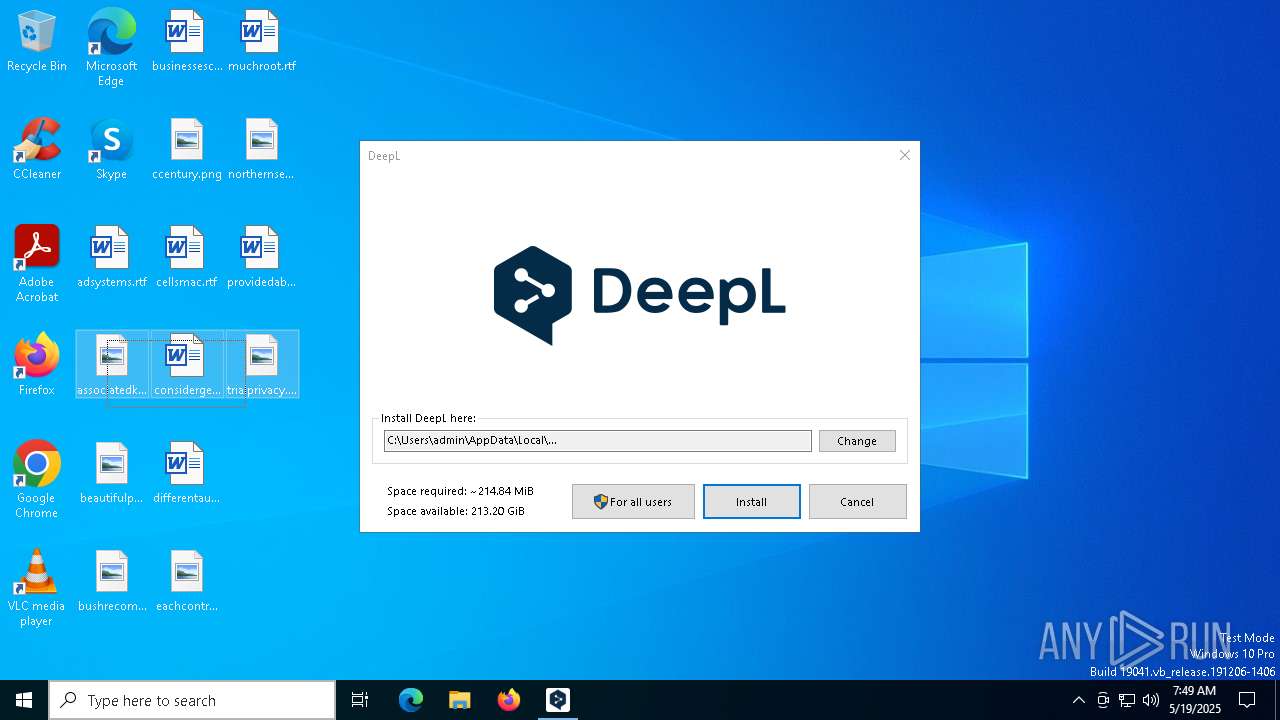The width and height of the screenshot is (1280, 720).
Task: Click the taskbar search box
Action: [192, 700]
